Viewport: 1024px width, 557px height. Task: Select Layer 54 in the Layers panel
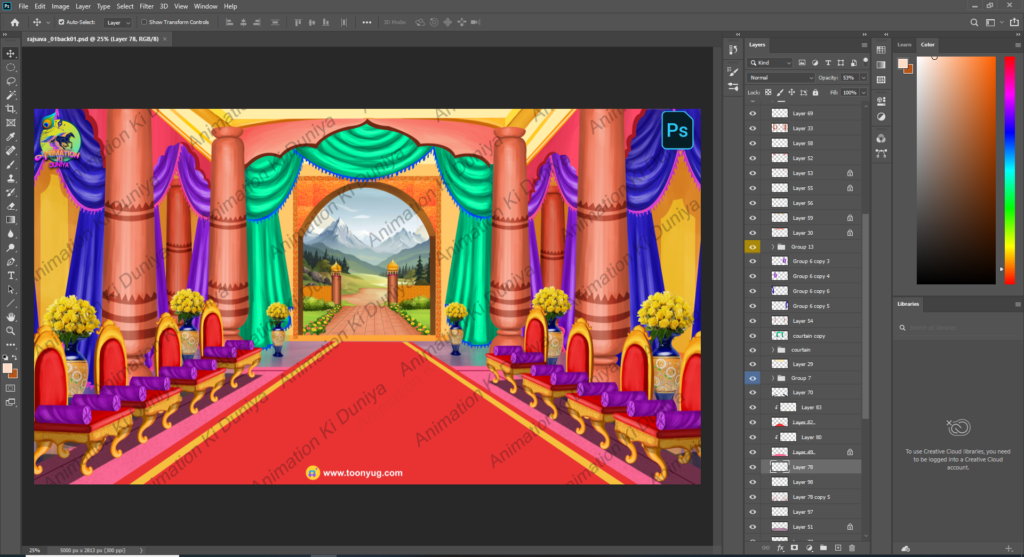[803, 321]
